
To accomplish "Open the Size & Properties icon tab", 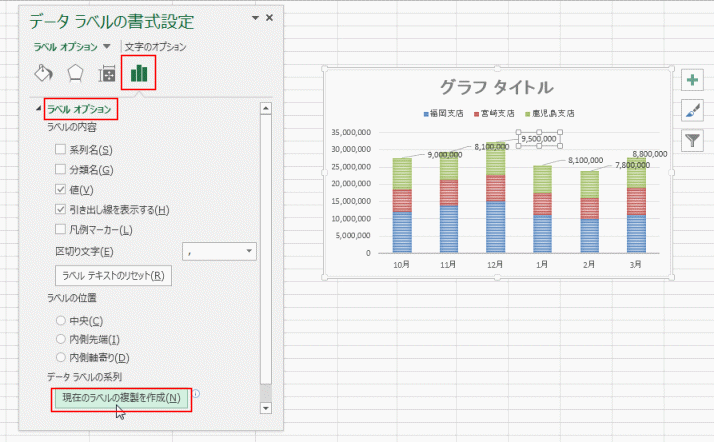I will (x=106, y=73).
